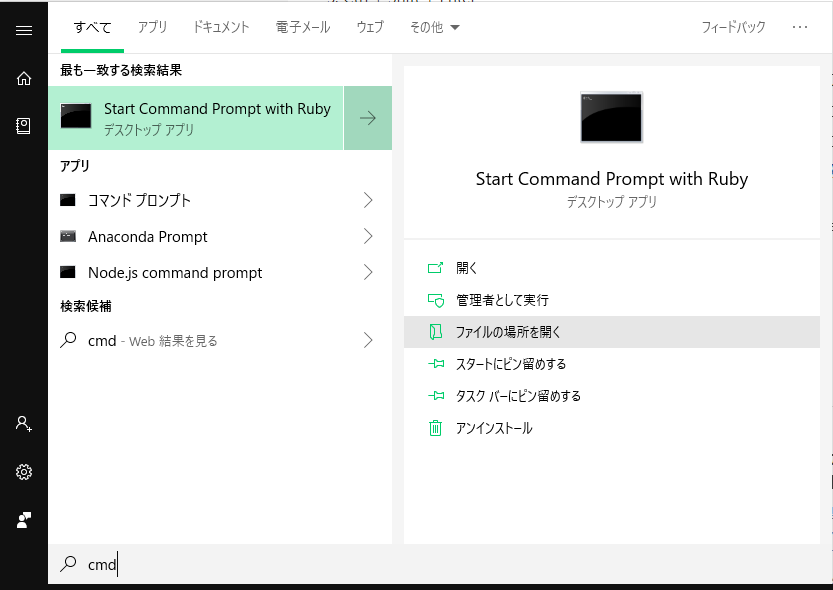Screen dimensions: 833x590
Task: Click the large Ruby command prompt preview icon
Action: point(611,117)
